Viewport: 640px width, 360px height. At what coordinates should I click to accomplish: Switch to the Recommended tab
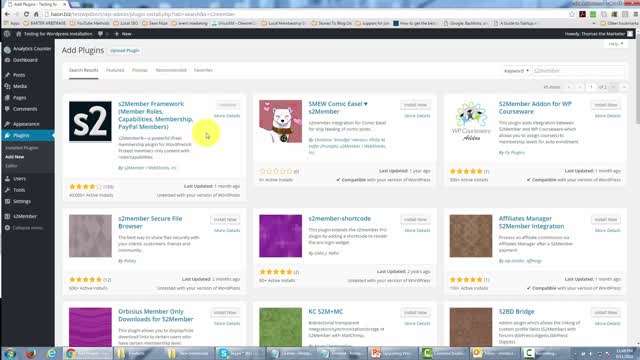pyautogui.click(x=171, y=70)
